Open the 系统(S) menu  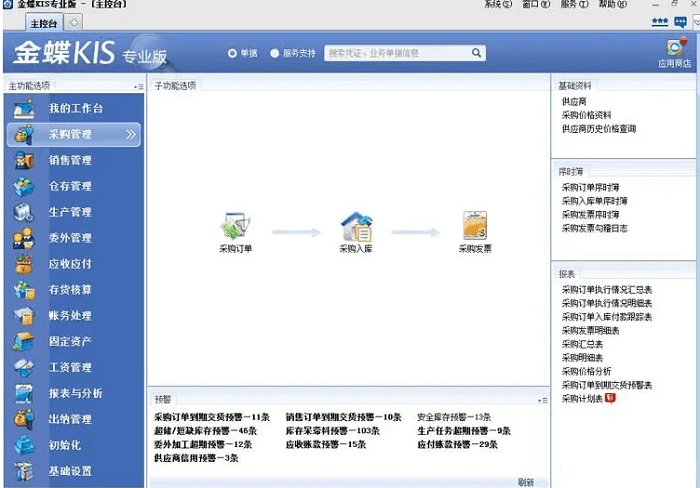coord(498,4)
